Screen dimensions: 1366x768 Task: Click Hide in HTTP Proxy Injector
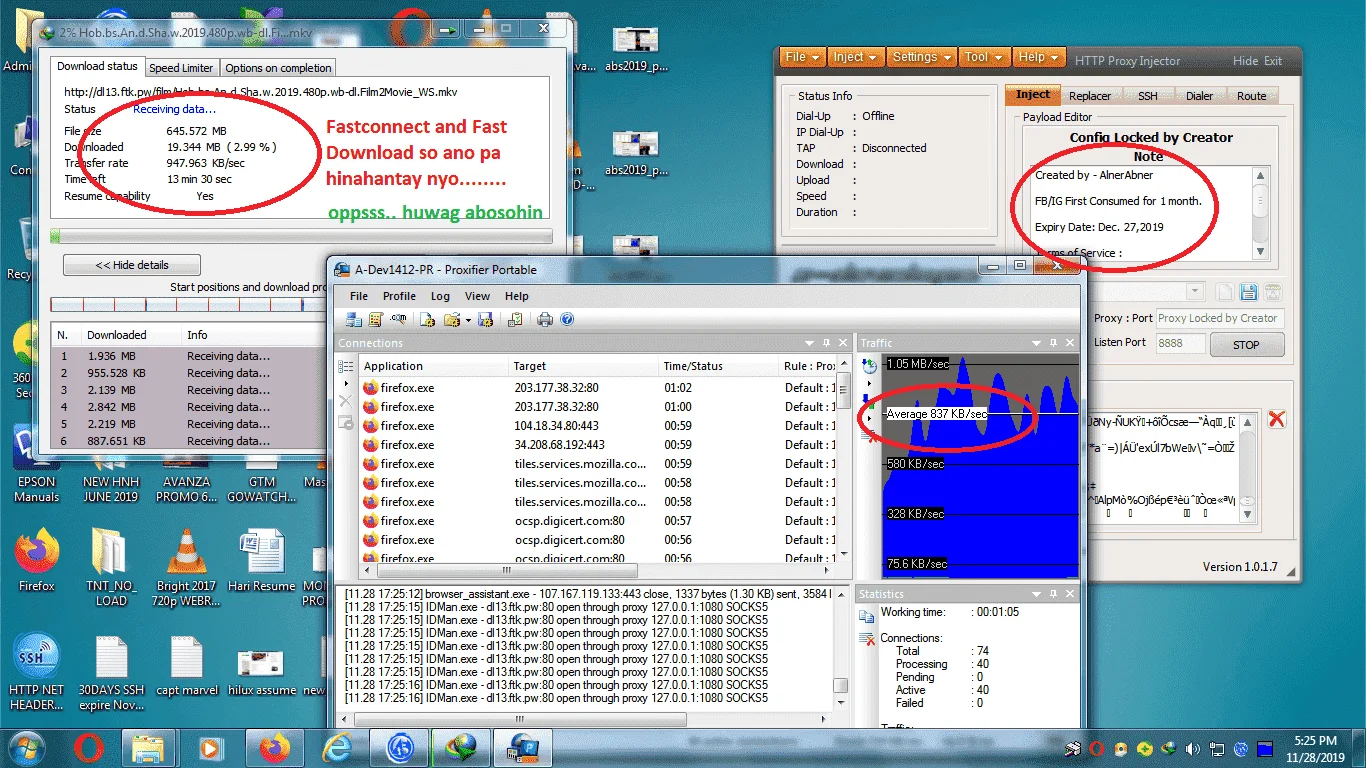(1245, 61)
